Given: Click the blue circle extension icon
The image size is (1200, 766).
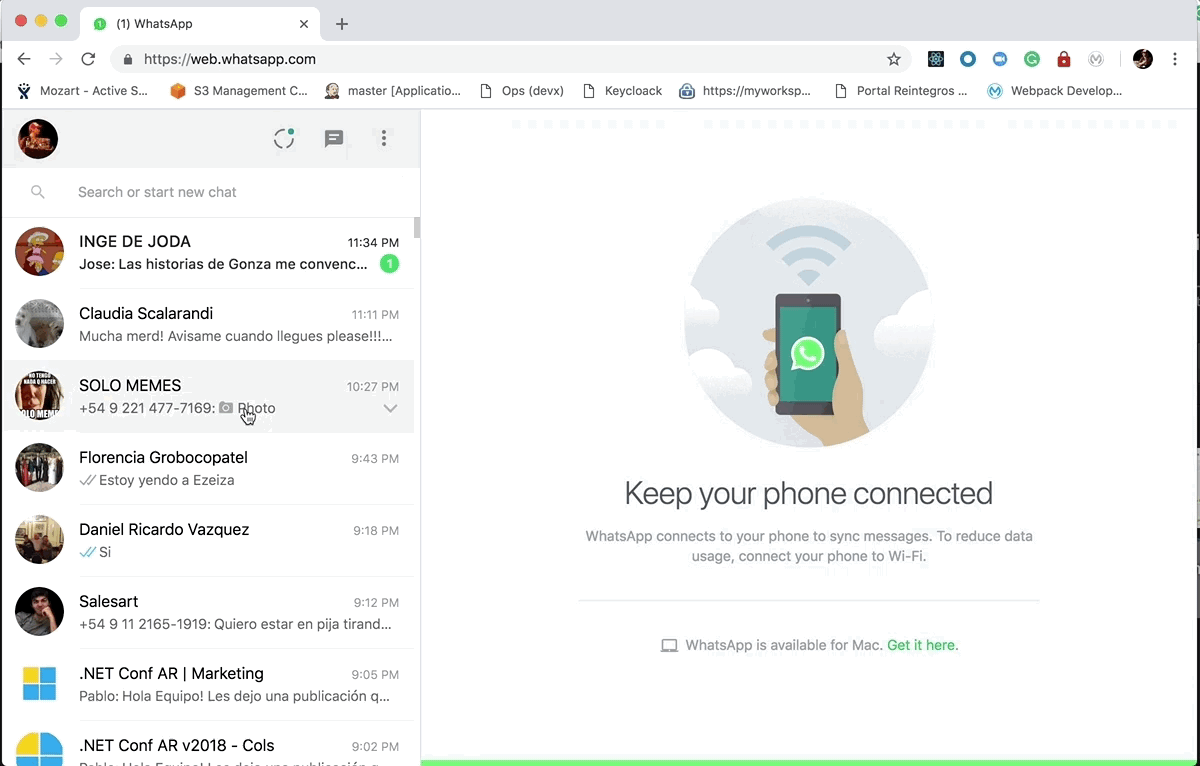Looking at the screenshot, I should (968, 59).
